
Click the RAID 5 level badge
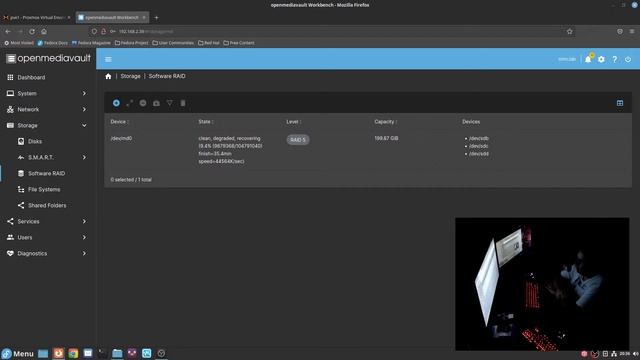point(298,140)
